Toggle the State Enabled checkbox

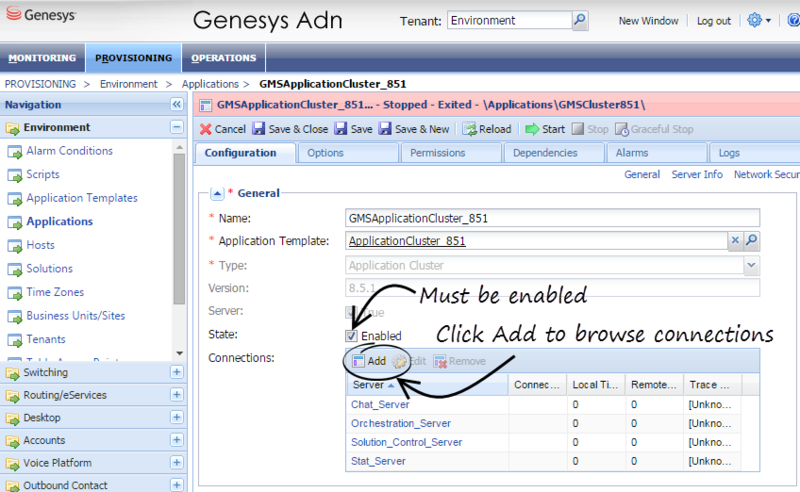pyautogui.click(x=351, y=336)
